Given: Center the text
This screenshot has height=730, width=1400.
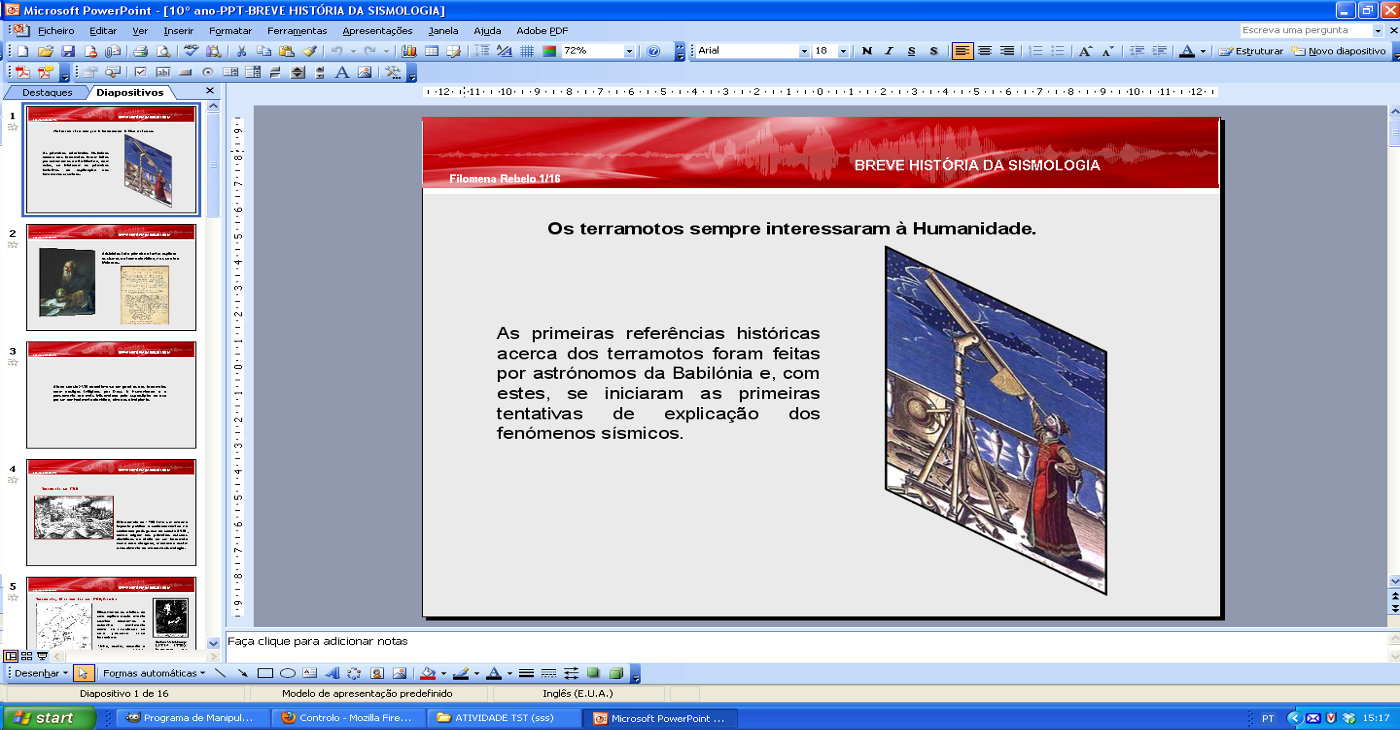Looking at the screenshot, I should click(985, 51).
